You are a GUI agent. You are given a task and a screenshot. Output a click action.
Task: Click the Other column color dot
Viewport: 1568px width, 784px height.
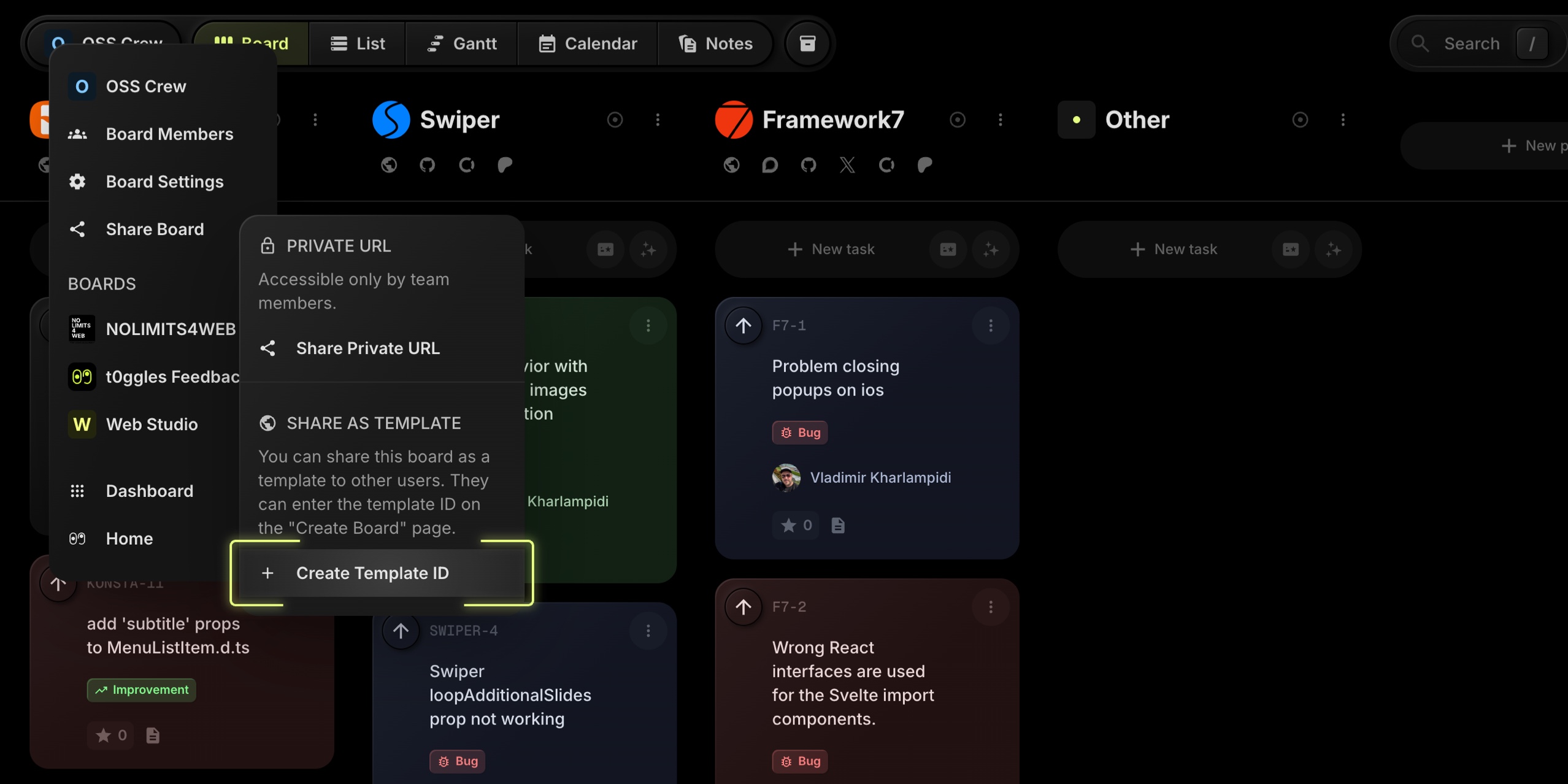(x=1076, y=120)
